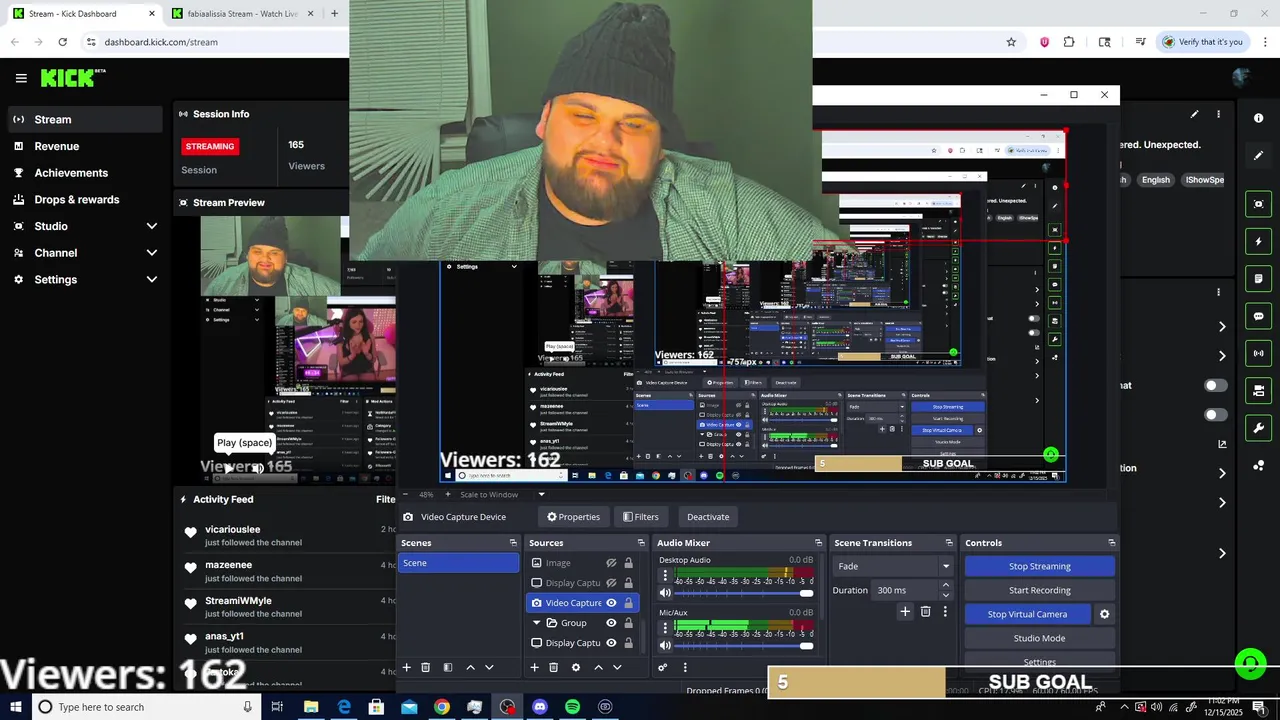
Task: Click the wrench tools icon in right sidebar
Action: (x=1258, y=428)
